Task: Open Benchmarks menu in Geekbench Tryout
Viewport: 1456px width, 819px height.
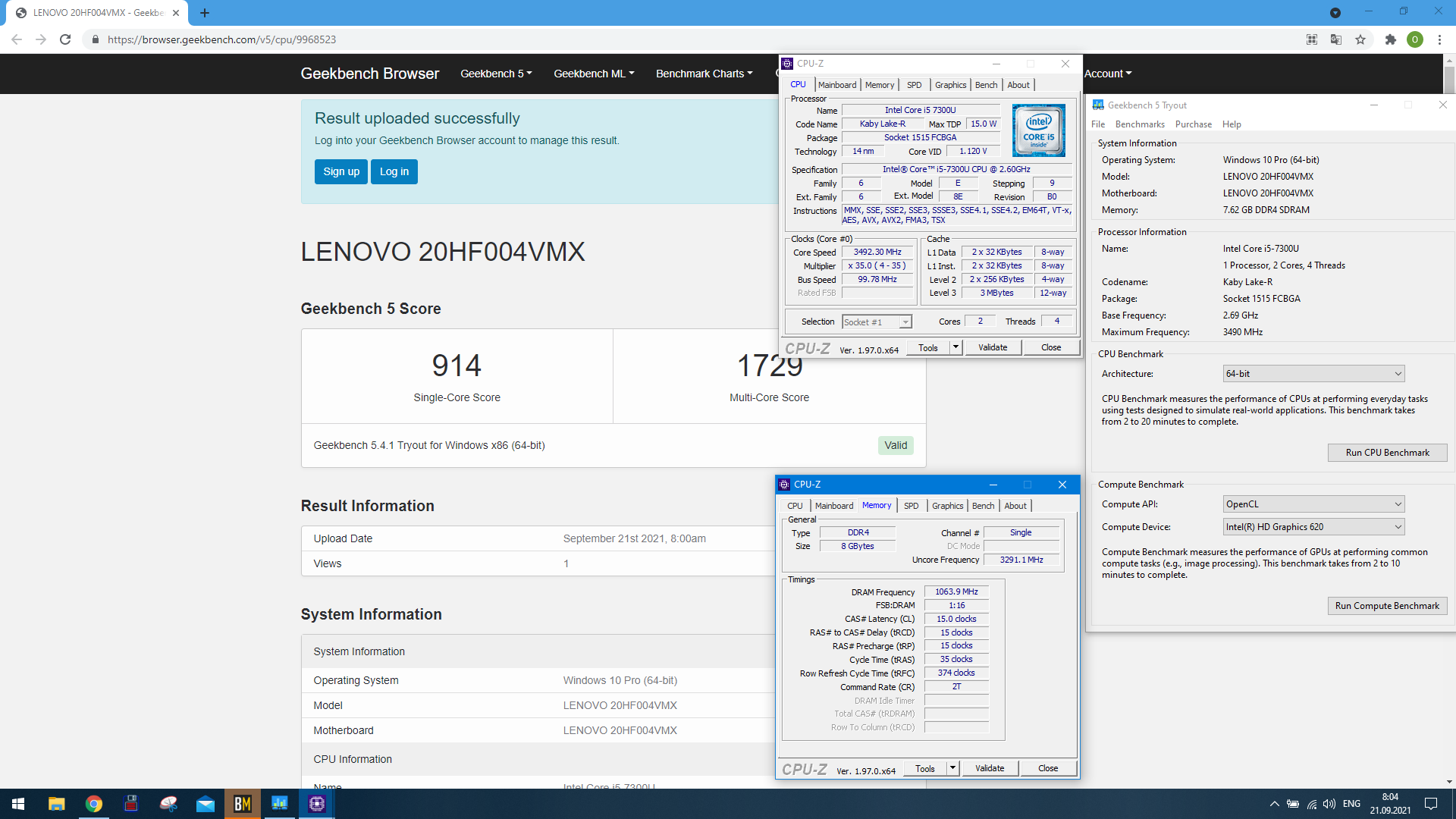Action: (x=1140, y=124)
